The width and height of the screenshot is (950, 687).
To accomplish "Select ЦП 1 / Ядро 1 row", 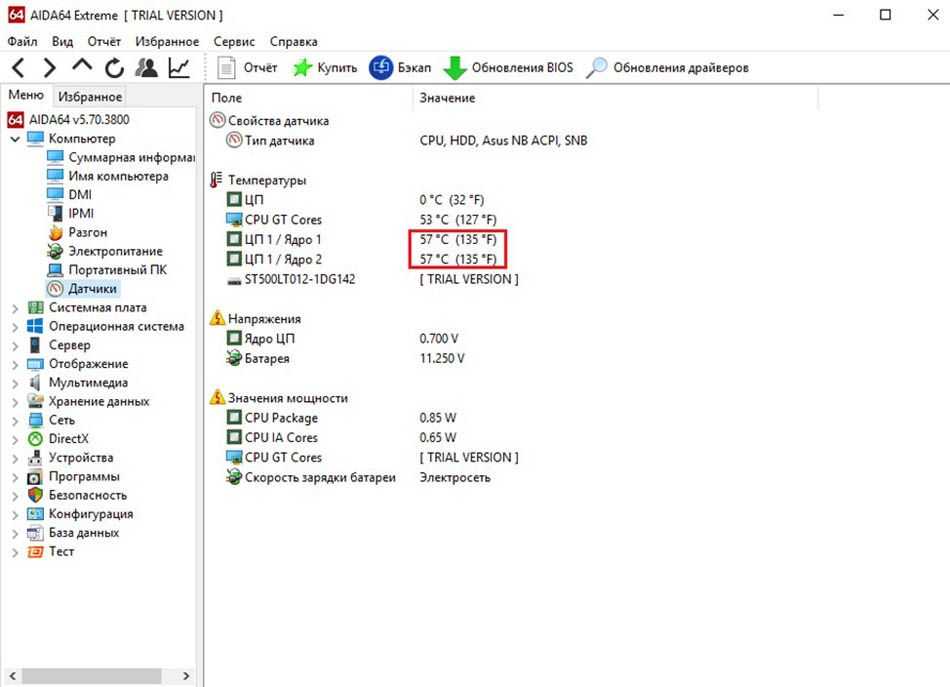I will coord(361,239).
